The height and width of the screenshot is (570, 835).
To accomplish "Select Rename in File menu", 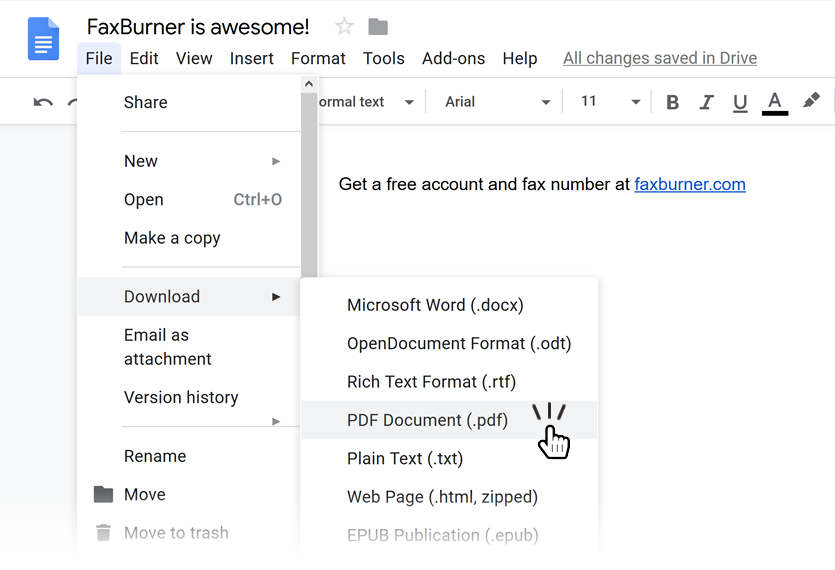I will click(189, 456).
